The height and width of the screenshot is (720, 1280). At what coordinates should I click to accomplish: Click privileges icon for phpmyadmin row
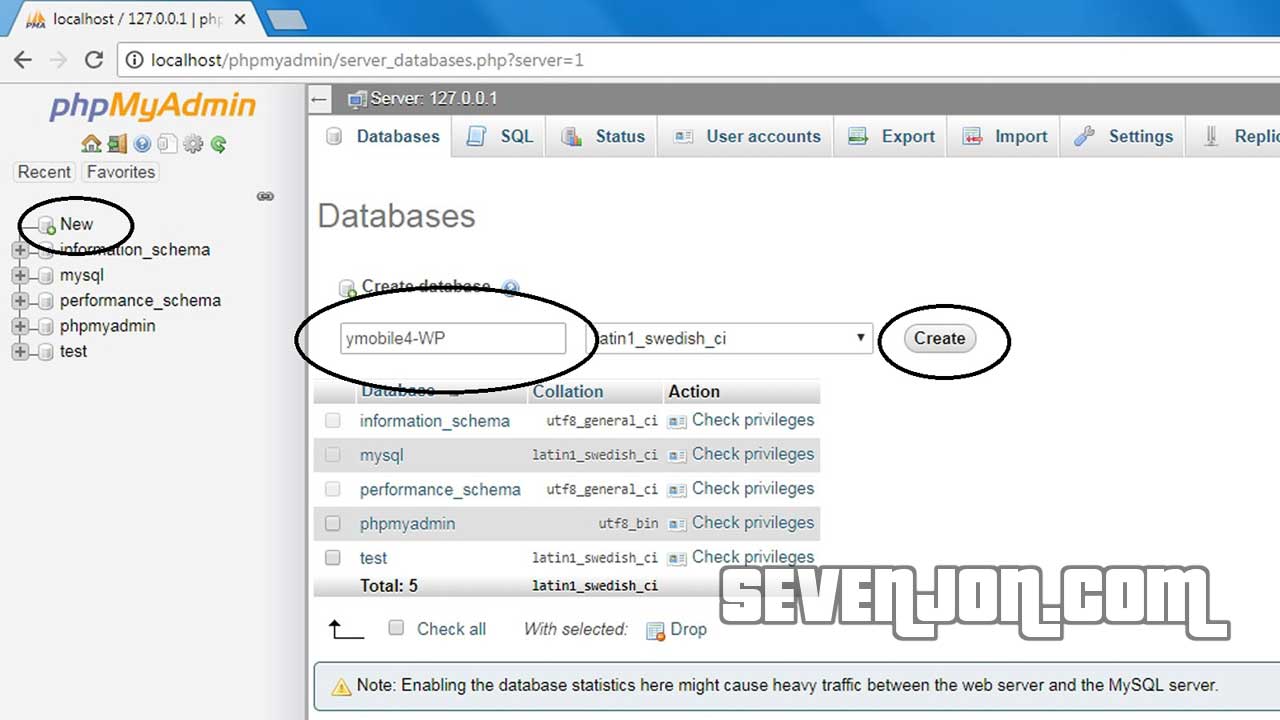click(x=677, y=524)
